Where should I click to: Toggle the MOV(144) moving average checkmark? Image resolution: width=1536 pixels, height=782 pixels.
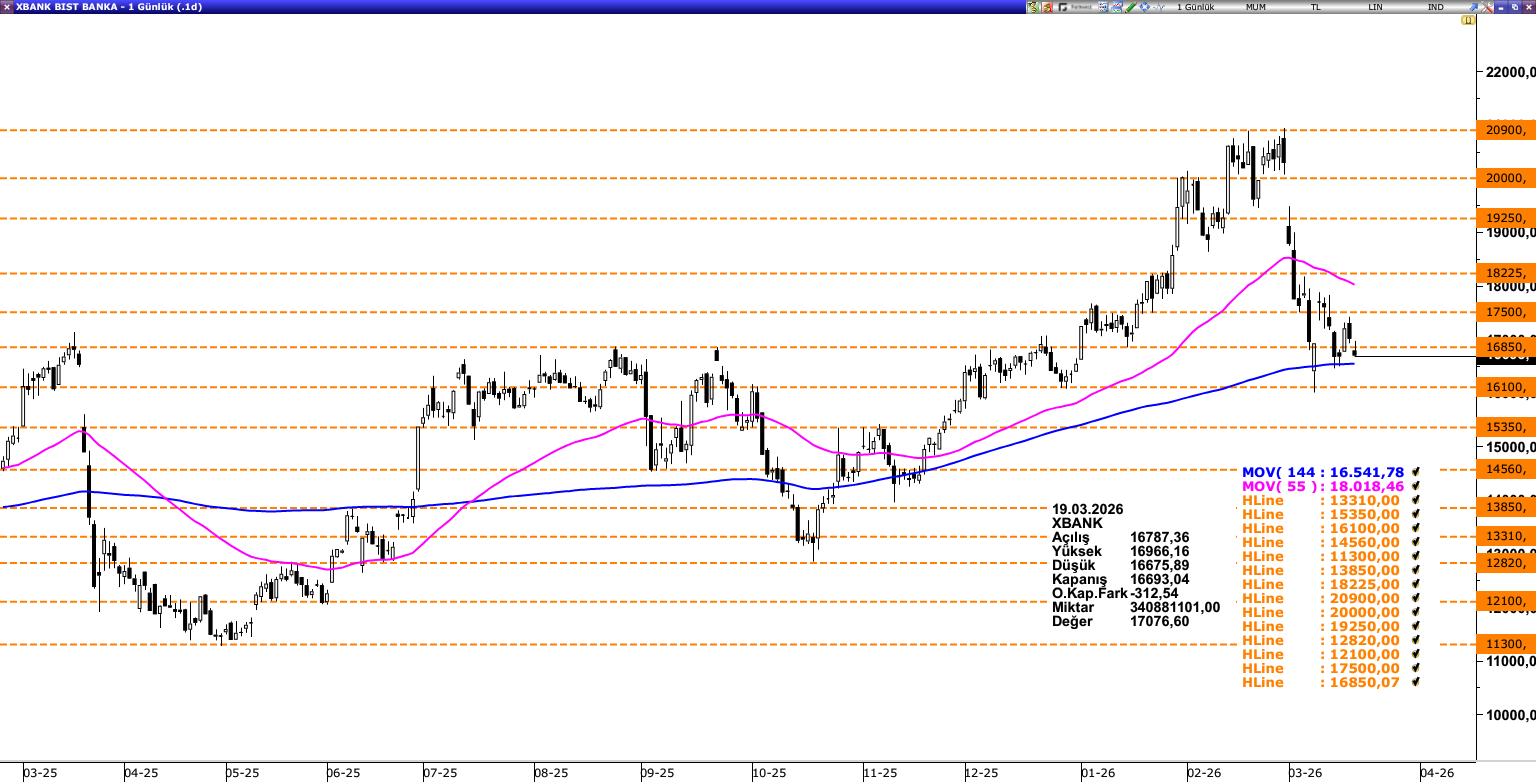click(x=1416, y=472)
